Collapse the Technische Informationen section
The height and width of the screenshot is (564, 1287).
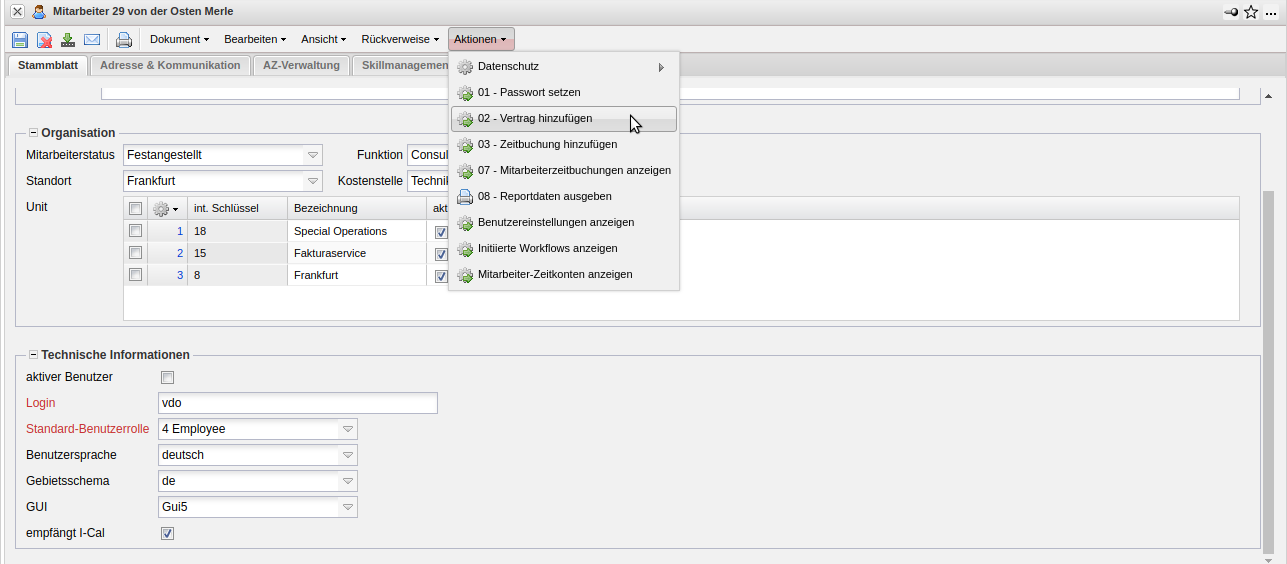[x=33, y=355]
